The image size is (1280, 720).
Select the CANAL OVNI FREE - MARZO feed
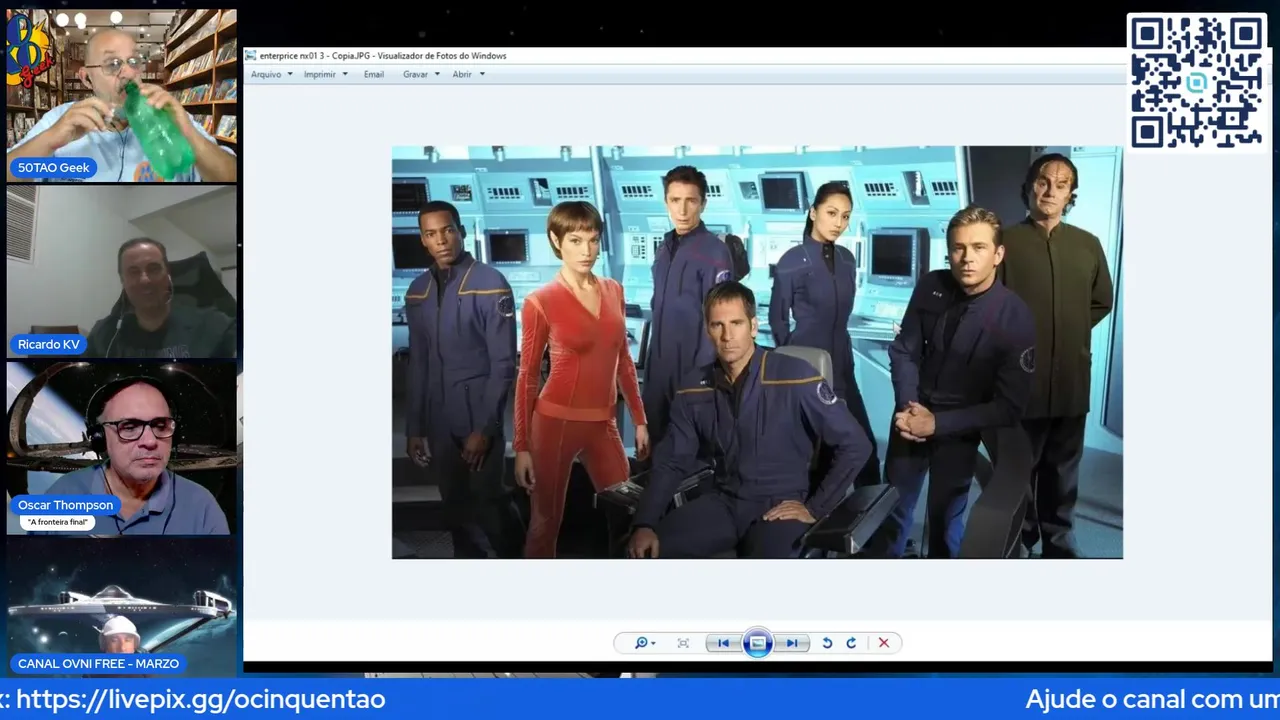(x=122, y=608)
